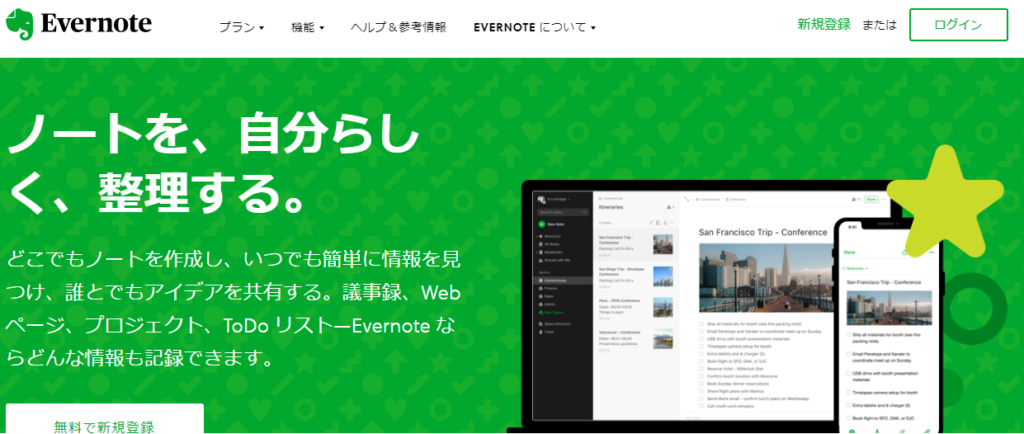This screenshot has width=1024, height=434.
Task: Click Itineraries heading in note list
Action: coord(613,207)
